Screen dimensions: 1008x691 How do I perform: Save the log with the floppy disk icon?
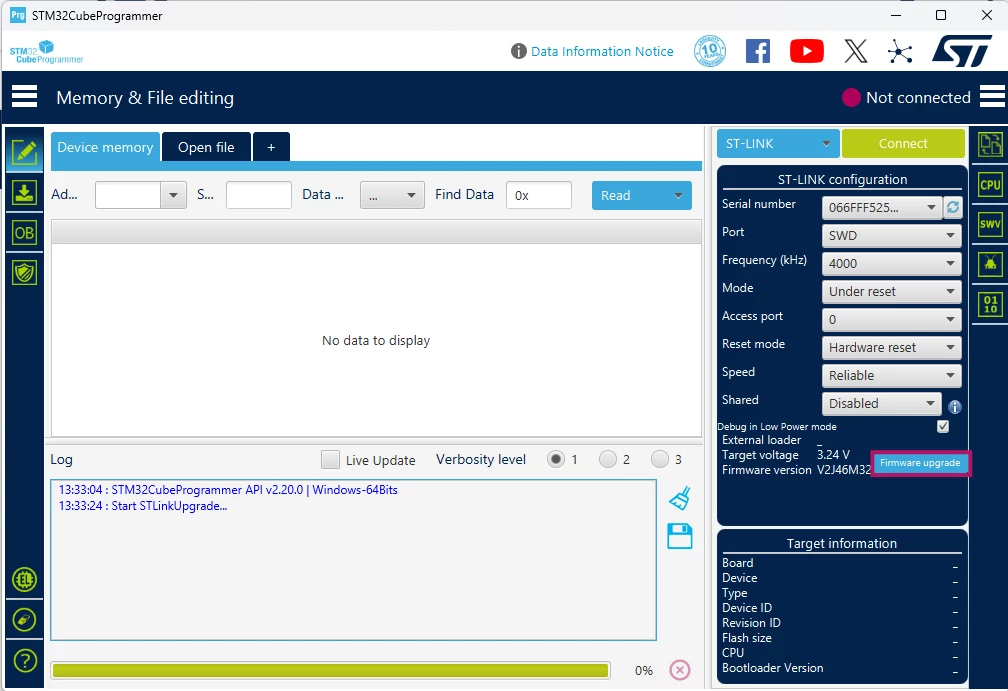tap(680, 536)
